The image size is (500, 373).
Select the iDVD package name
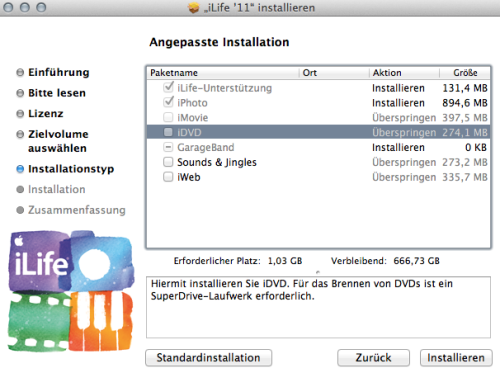pyautogui.click(x=189, y=133)
